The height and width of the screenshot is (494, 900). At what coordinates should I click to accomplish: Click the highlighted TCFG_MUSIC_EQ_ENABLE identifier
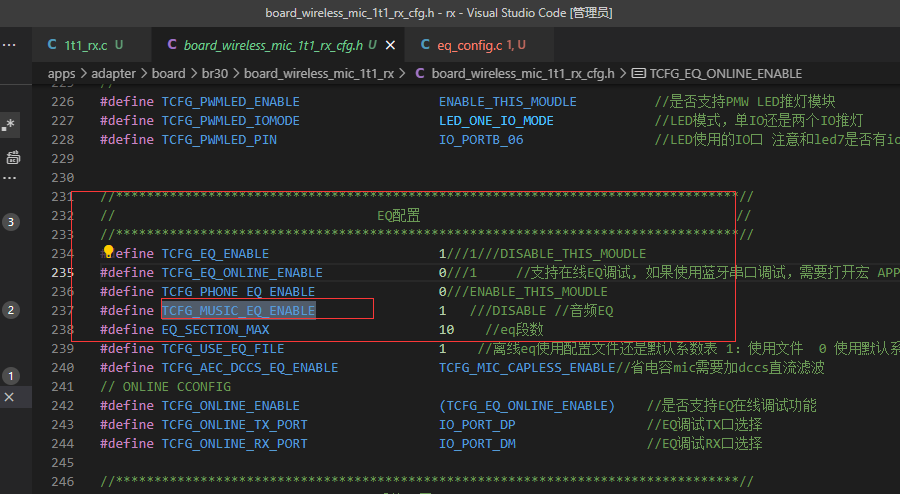pyautogui.click(x=239, y=310)
